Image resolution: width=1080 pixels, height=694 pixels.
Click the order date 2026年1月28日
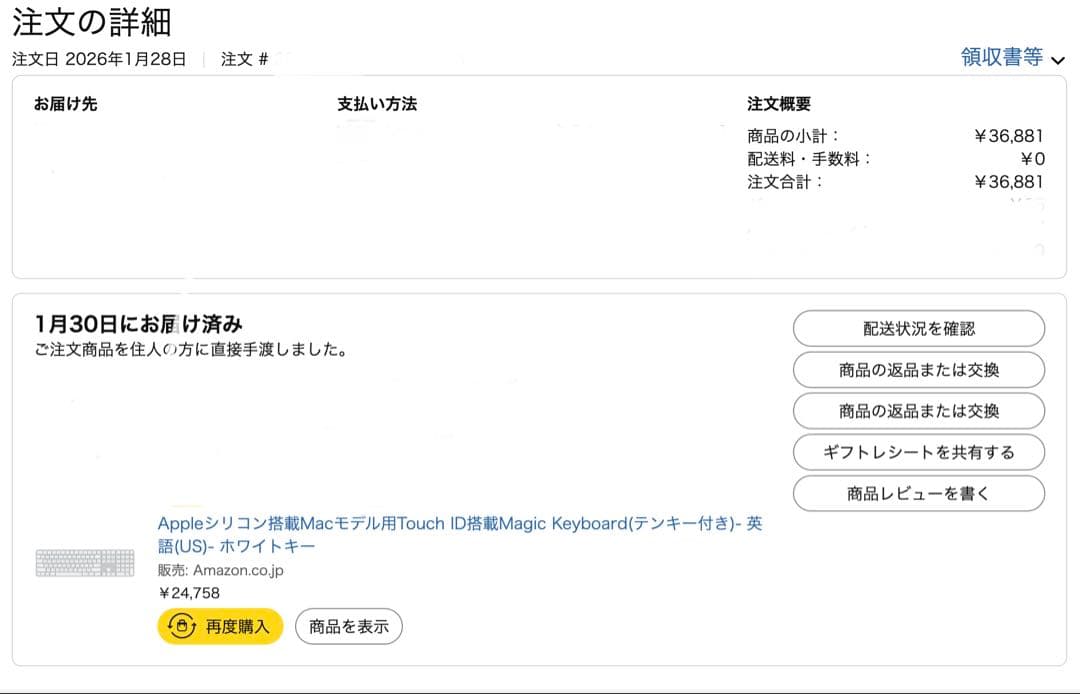125,59
